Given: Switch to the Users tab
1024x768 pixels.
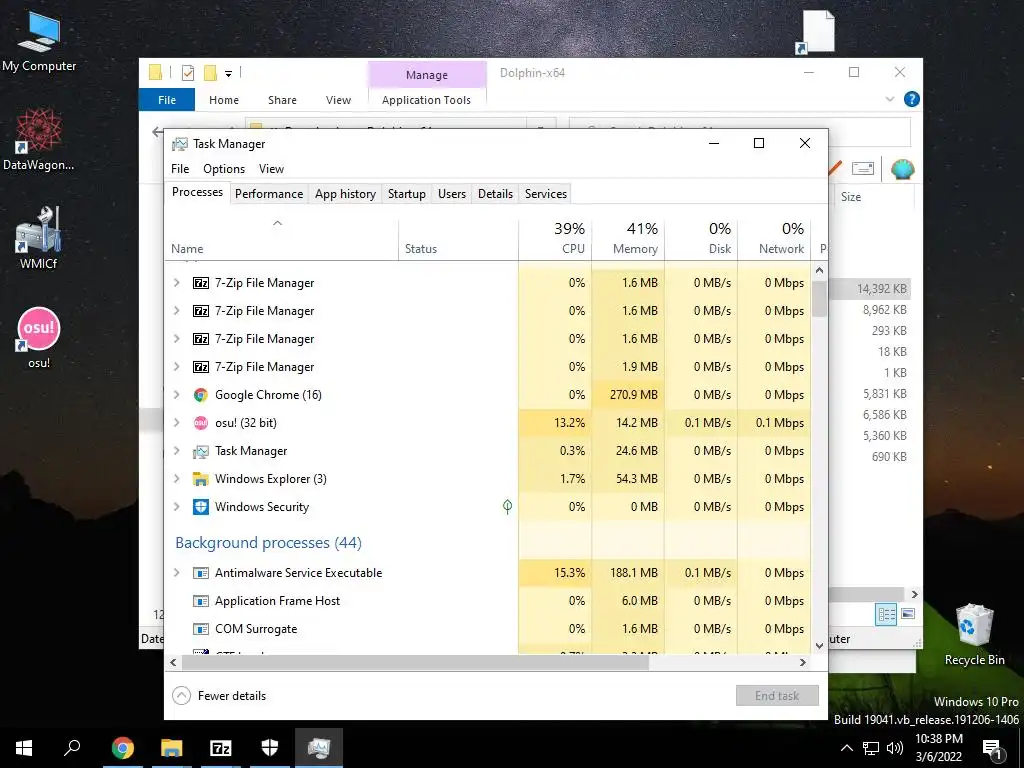Looking at the screenshot, I should click(x=452, y=194).
